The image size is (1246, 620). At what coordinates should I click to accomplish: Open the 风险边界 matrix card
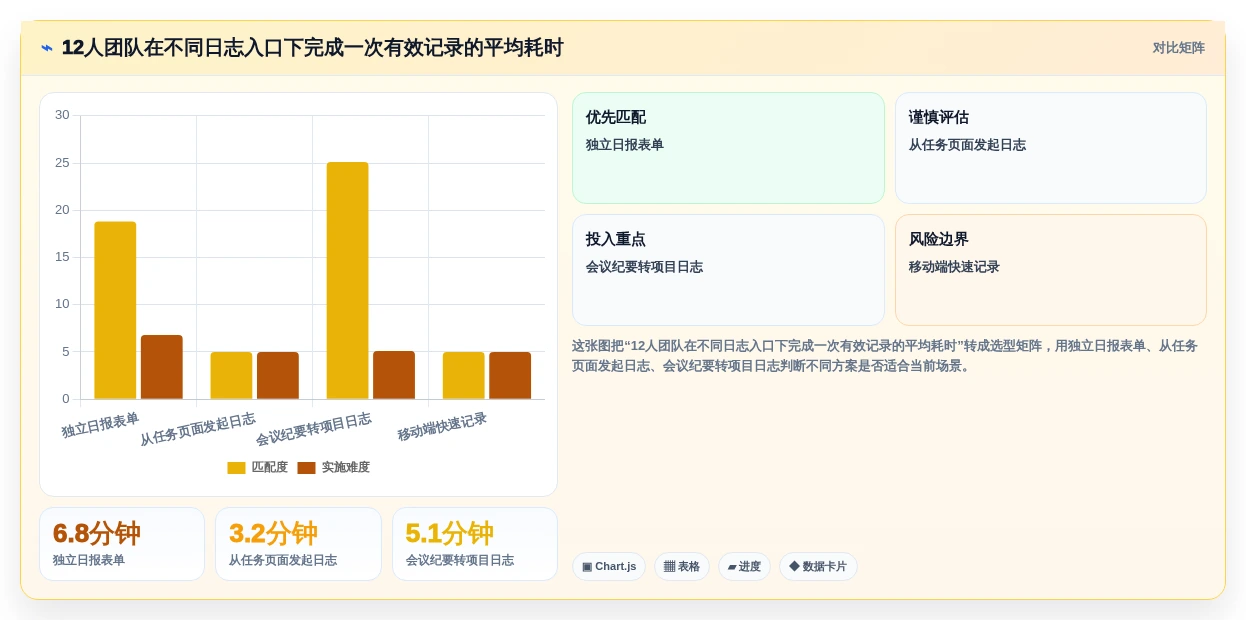(x=1051, y=270)
